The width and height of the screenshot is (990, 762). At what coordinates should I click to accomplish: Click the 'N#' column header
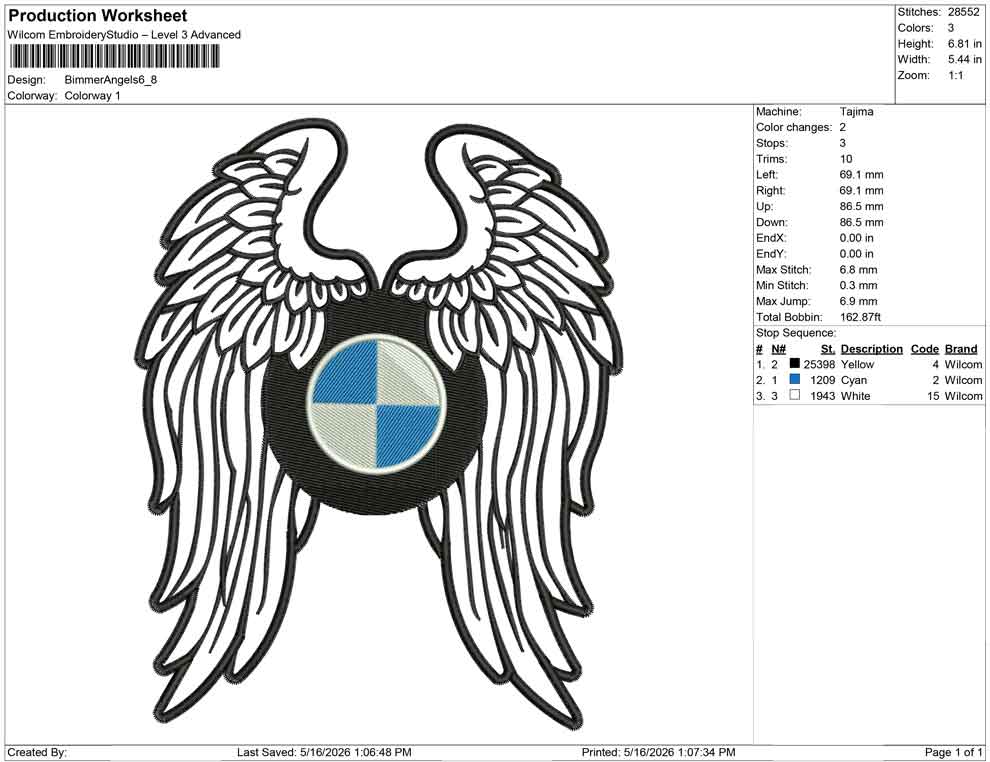(x=778, y=349)
